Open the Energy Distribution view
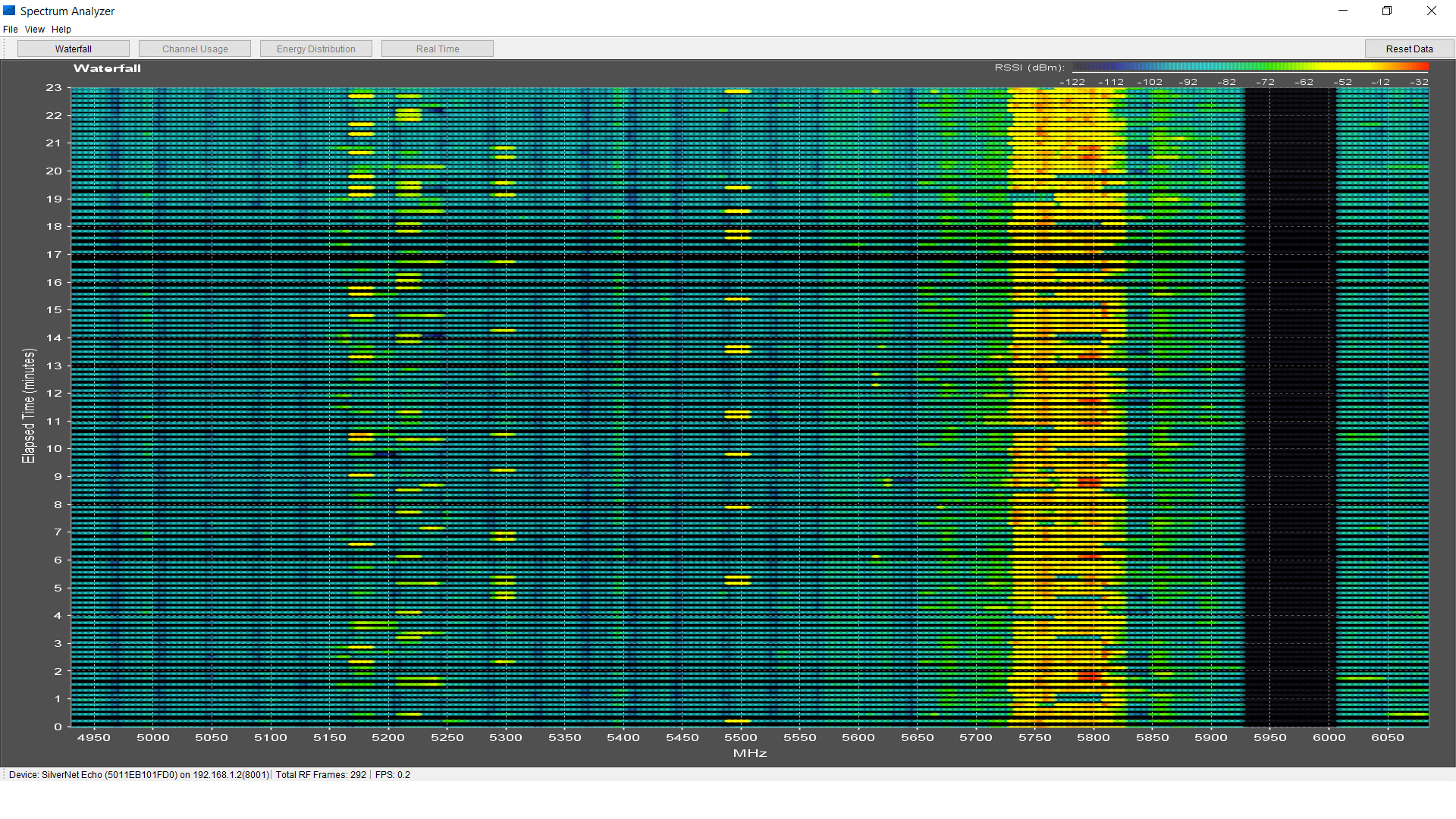 (316, 49)
